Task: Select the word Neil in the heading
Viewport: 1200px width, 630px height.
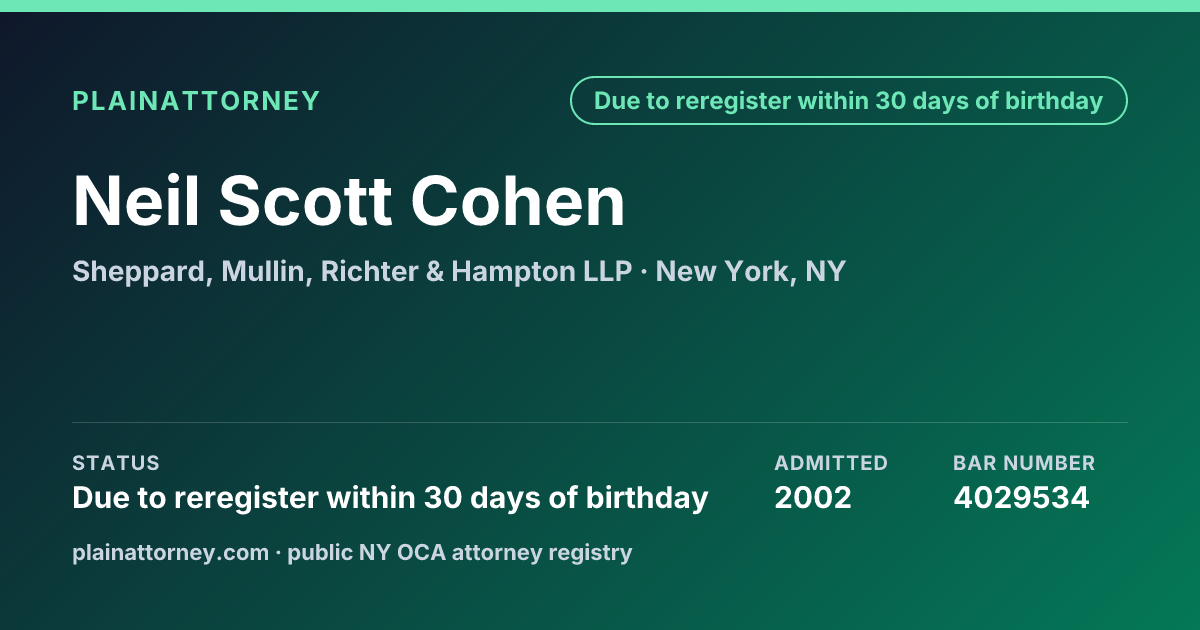Action: [x=137, y=201]
